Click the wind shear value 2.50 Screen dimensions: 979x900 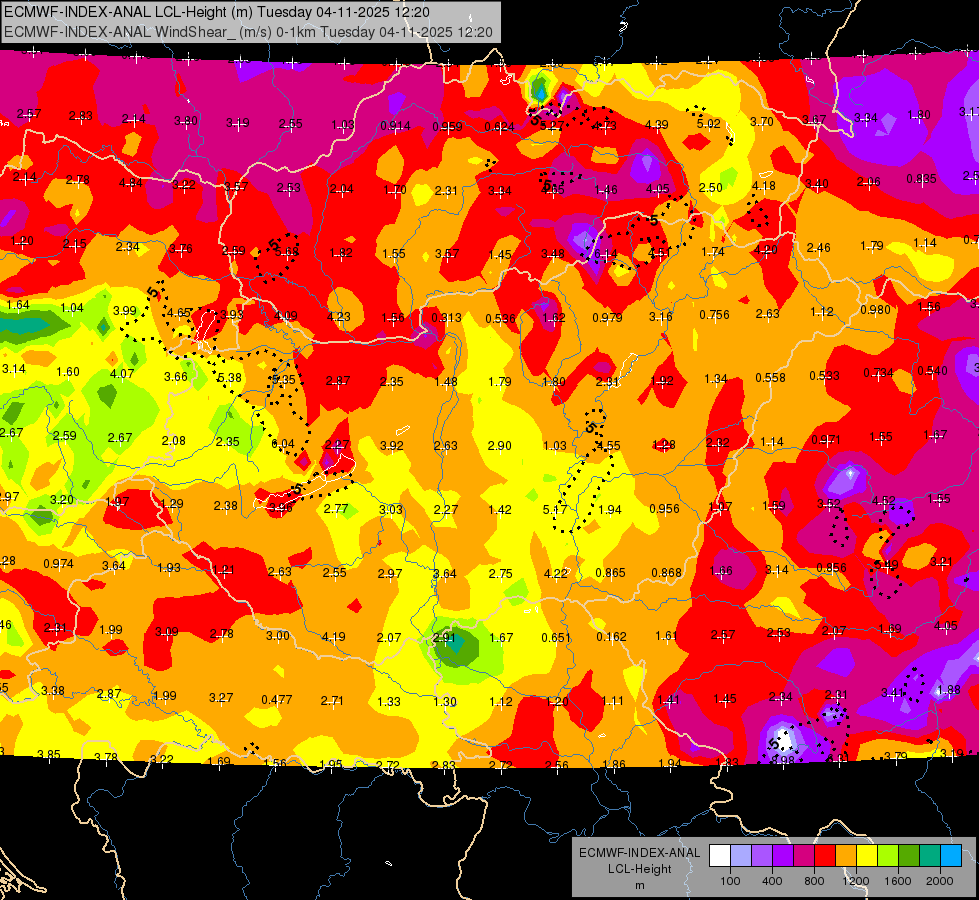(711, 187)
